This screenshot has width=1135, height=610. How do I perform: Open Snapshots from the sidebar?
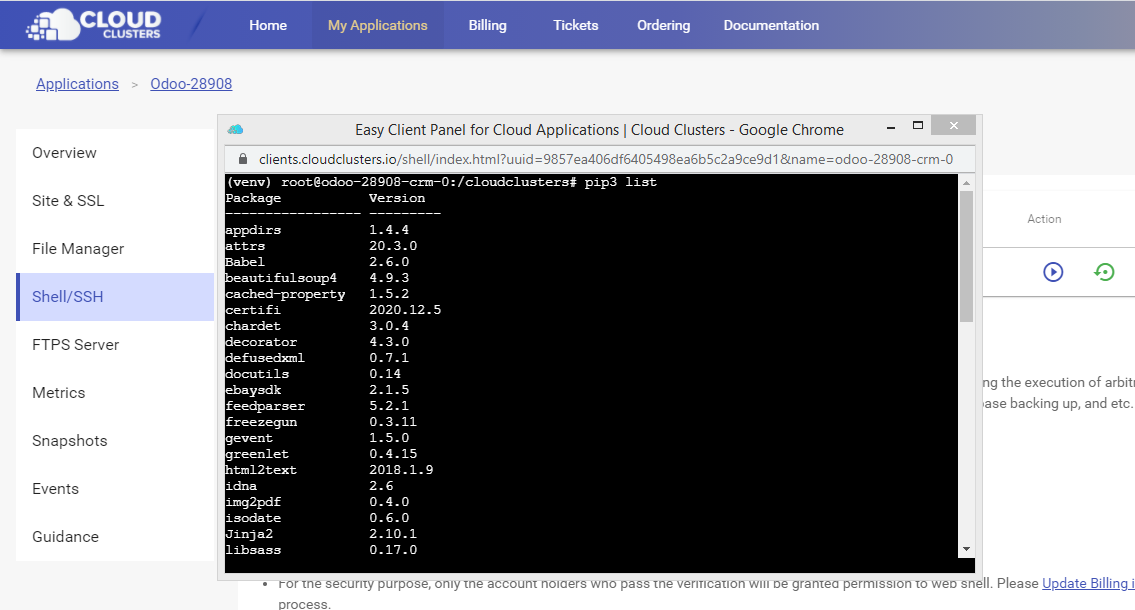(x=70, y=440)
